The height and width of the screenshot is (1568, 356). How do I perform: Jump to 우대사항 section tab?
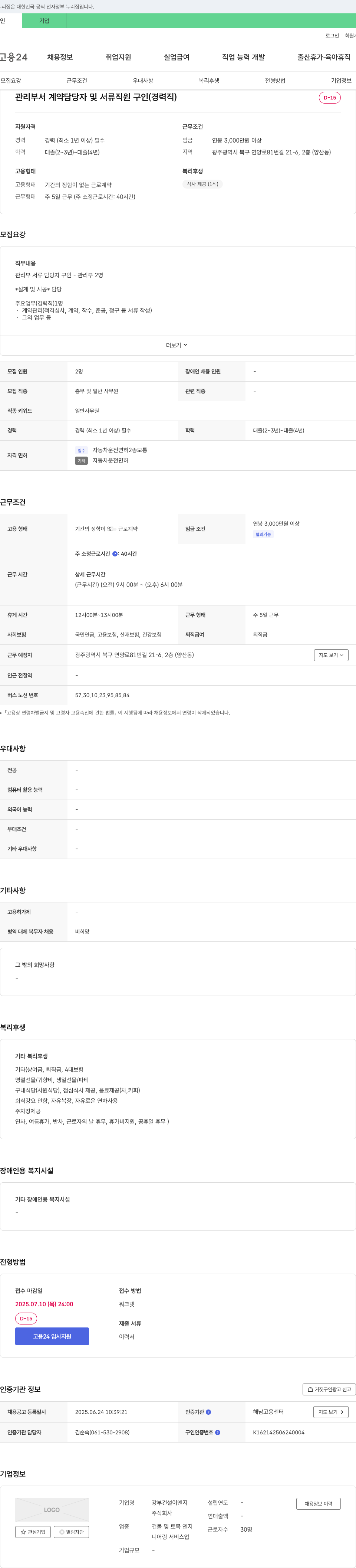(x=143, y=80)
